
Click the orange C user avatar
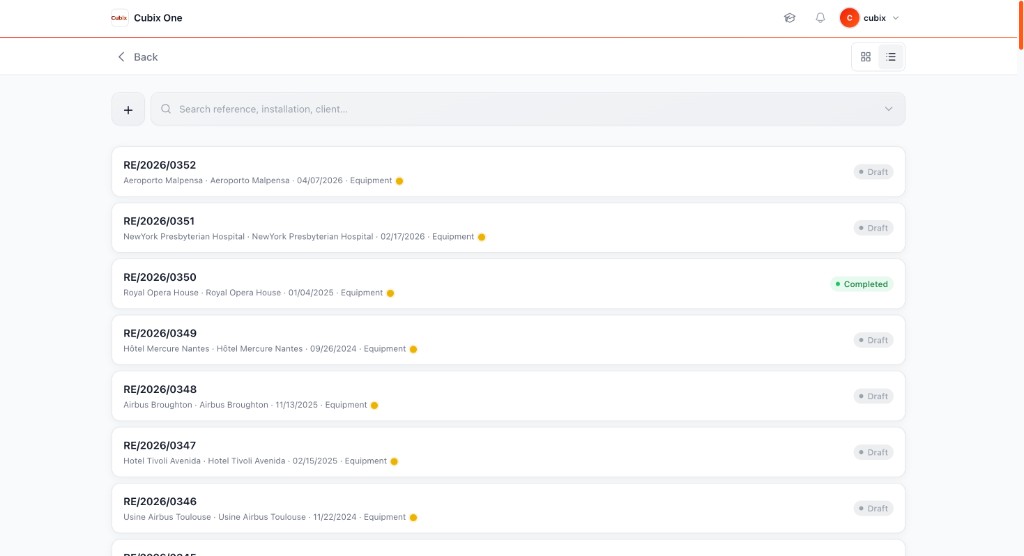click(849, 18)
